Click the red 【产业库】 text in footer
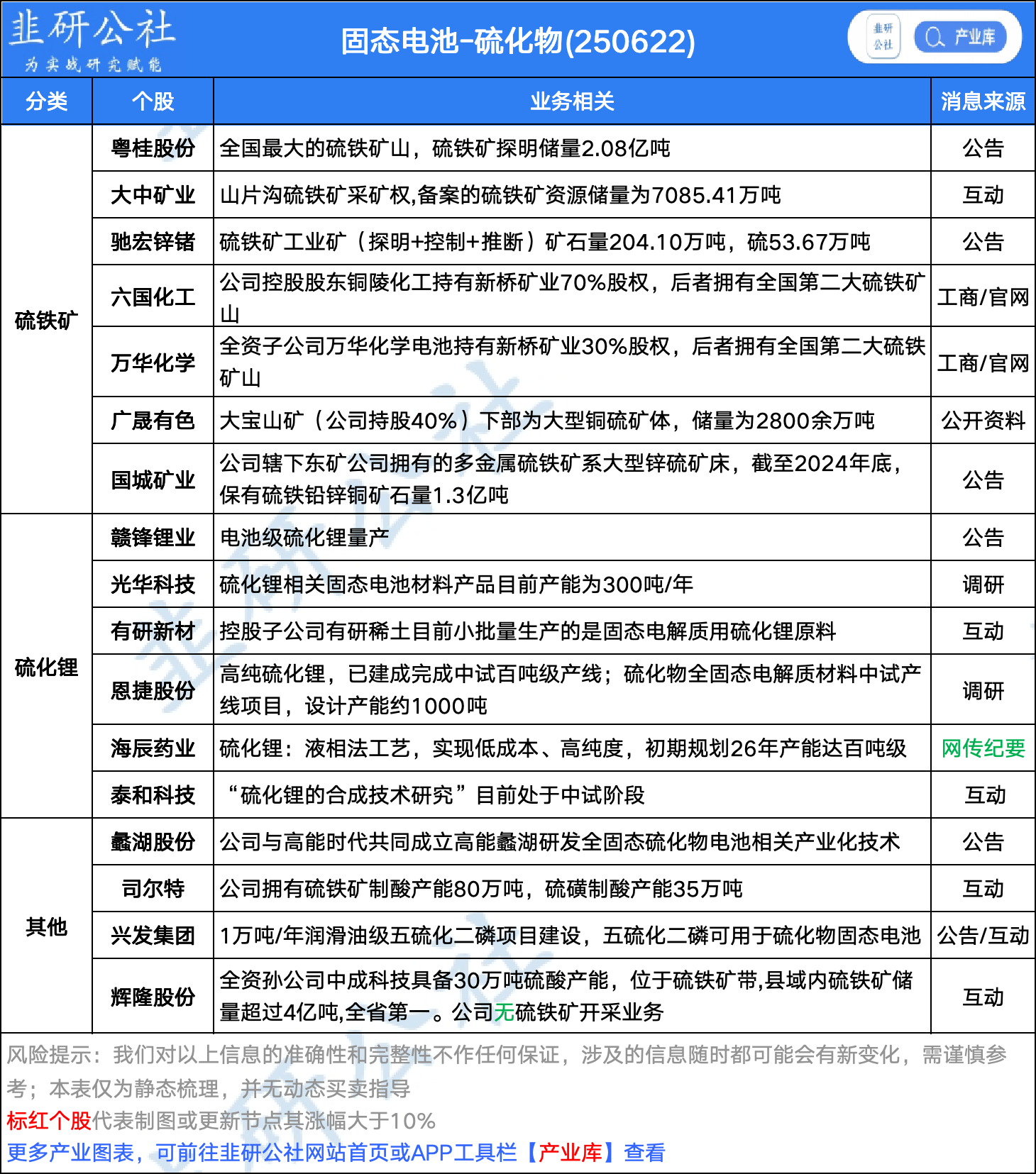The width and height of the screenshot is (1036, 1174). click(570, 1153)
